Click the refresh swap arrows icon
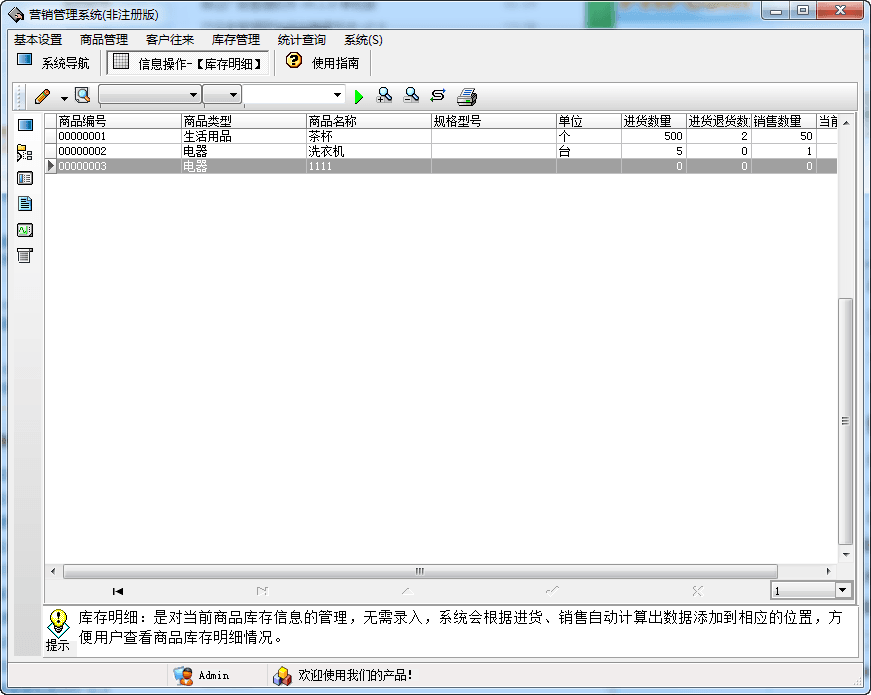The height and width of the screenshot is (695, 871). point(438,96)
